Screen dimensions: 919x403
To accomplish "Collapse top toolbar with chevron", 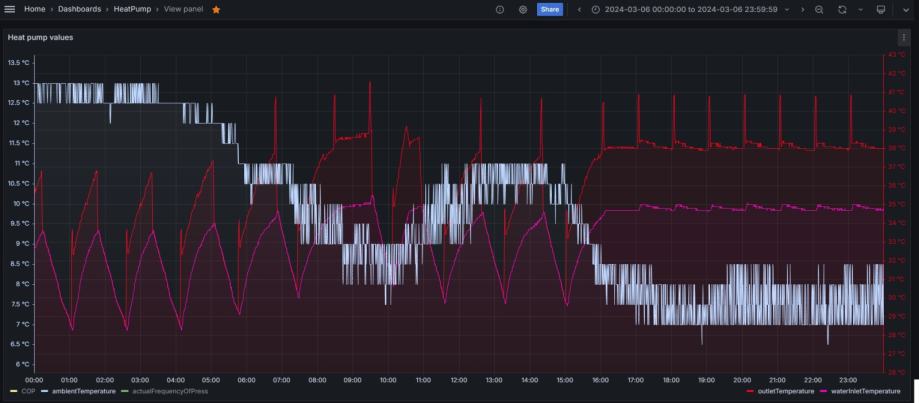I will 904,9.
